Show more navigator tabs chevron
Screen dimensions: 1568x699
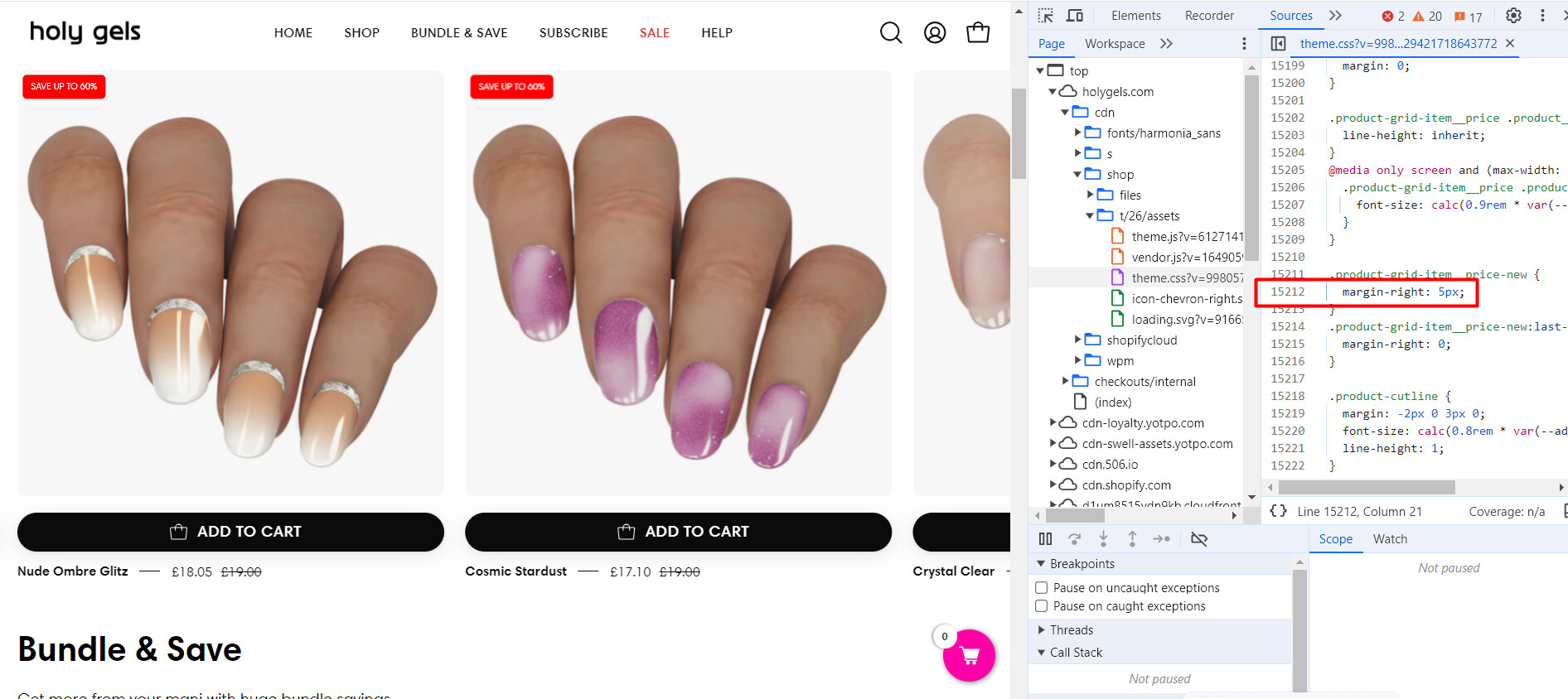1166,44
